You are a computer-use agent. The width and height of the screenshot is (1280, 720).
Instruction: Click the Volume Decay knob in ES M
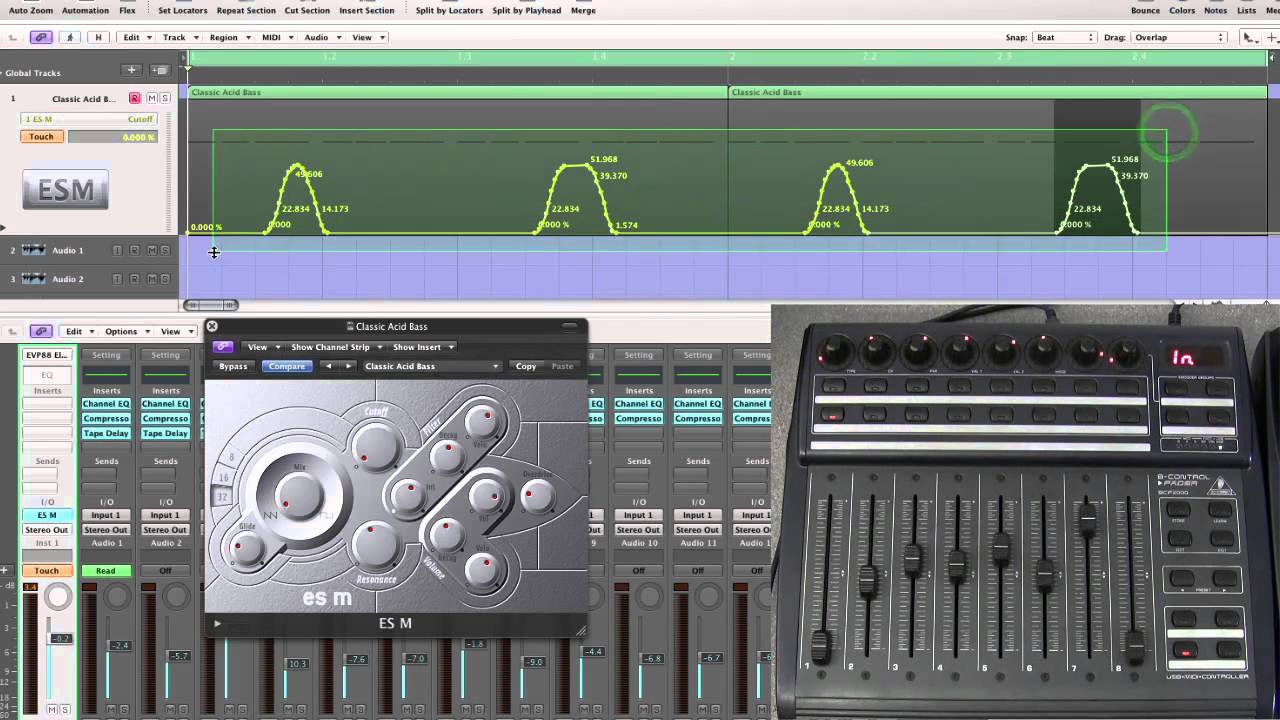coord(446,537)
